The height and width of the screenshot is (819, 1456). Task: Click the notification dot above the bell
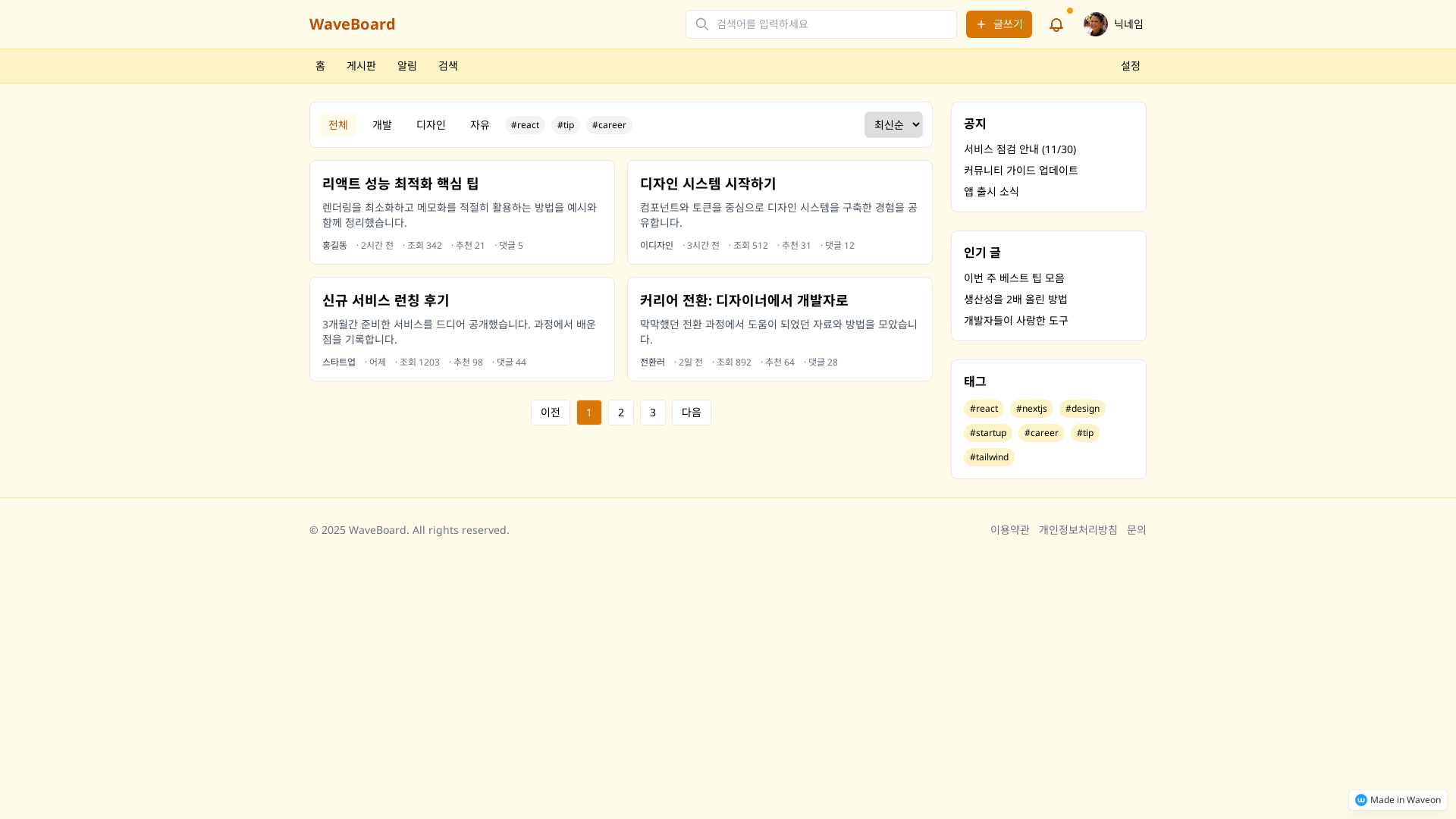(x=1070, y=11)
